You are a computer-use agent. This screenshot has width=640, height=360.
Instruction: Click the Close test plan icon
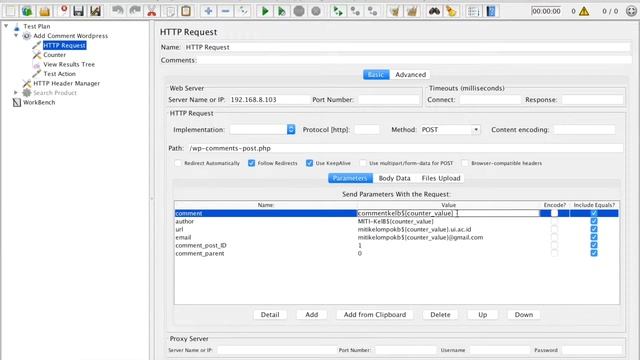click(x=63, y=11)
